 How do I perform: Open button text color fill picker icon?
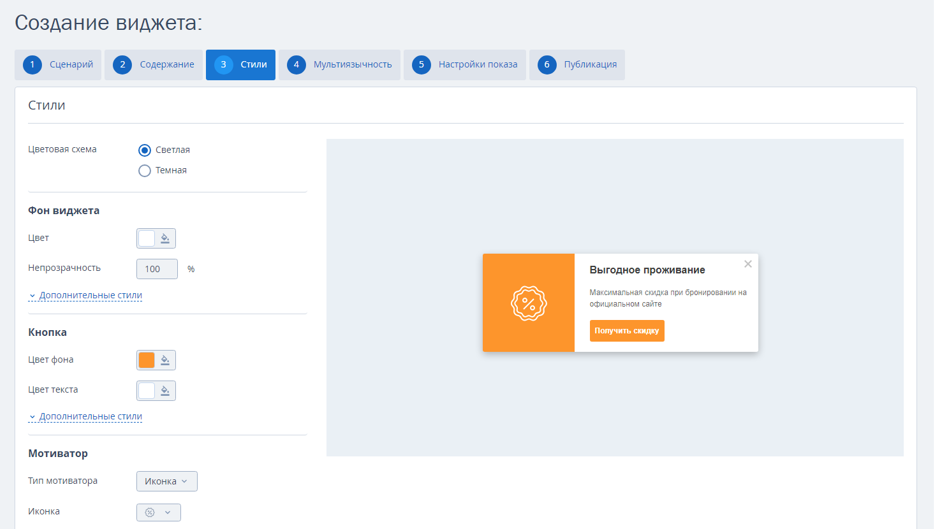coord(165,390)
